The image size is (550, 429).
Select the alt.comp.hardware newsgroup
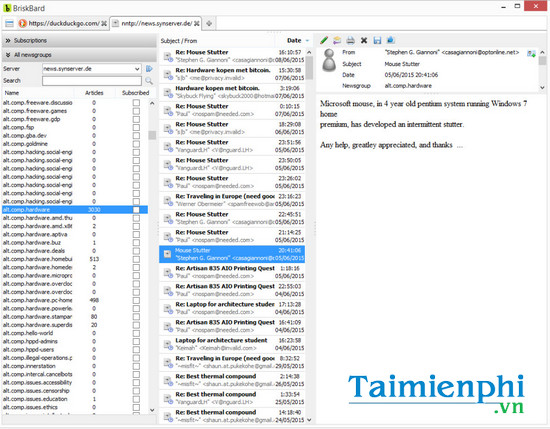[75, 210]
